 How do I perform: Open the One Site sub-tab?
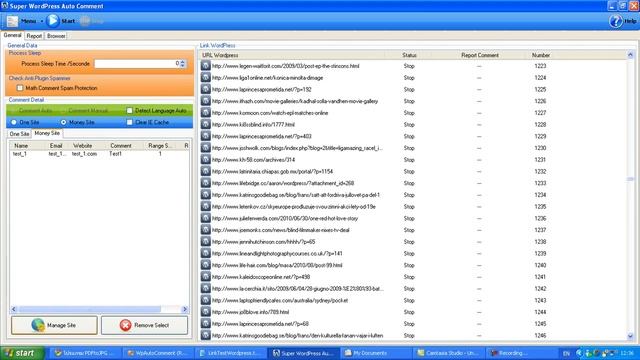point(20,134)
